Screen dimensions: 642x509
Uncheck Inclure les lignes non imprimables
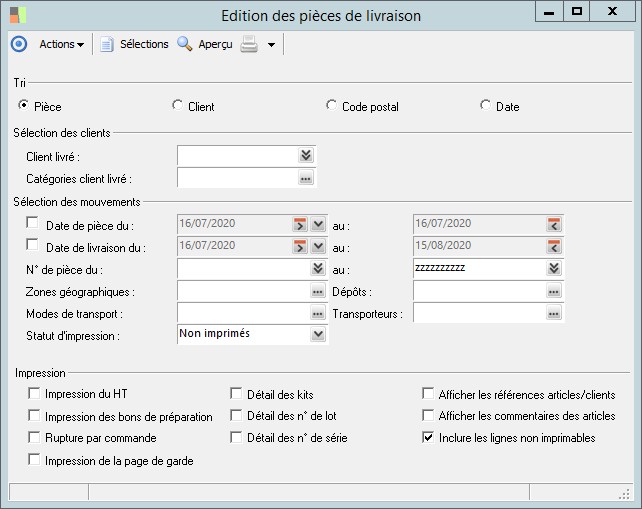click(x=429, y=437)
